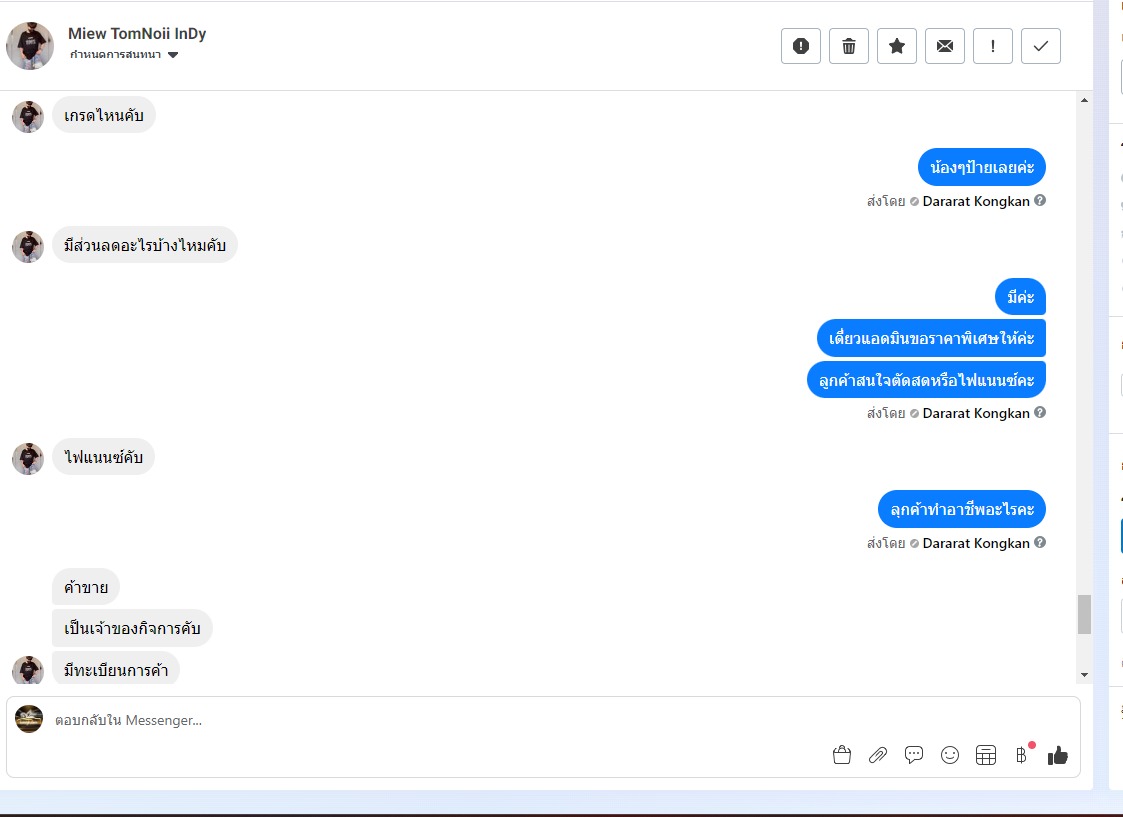Attach a file with paperclip icon
The width and height of the screenshot is (1123, 817).
[878, 755]
